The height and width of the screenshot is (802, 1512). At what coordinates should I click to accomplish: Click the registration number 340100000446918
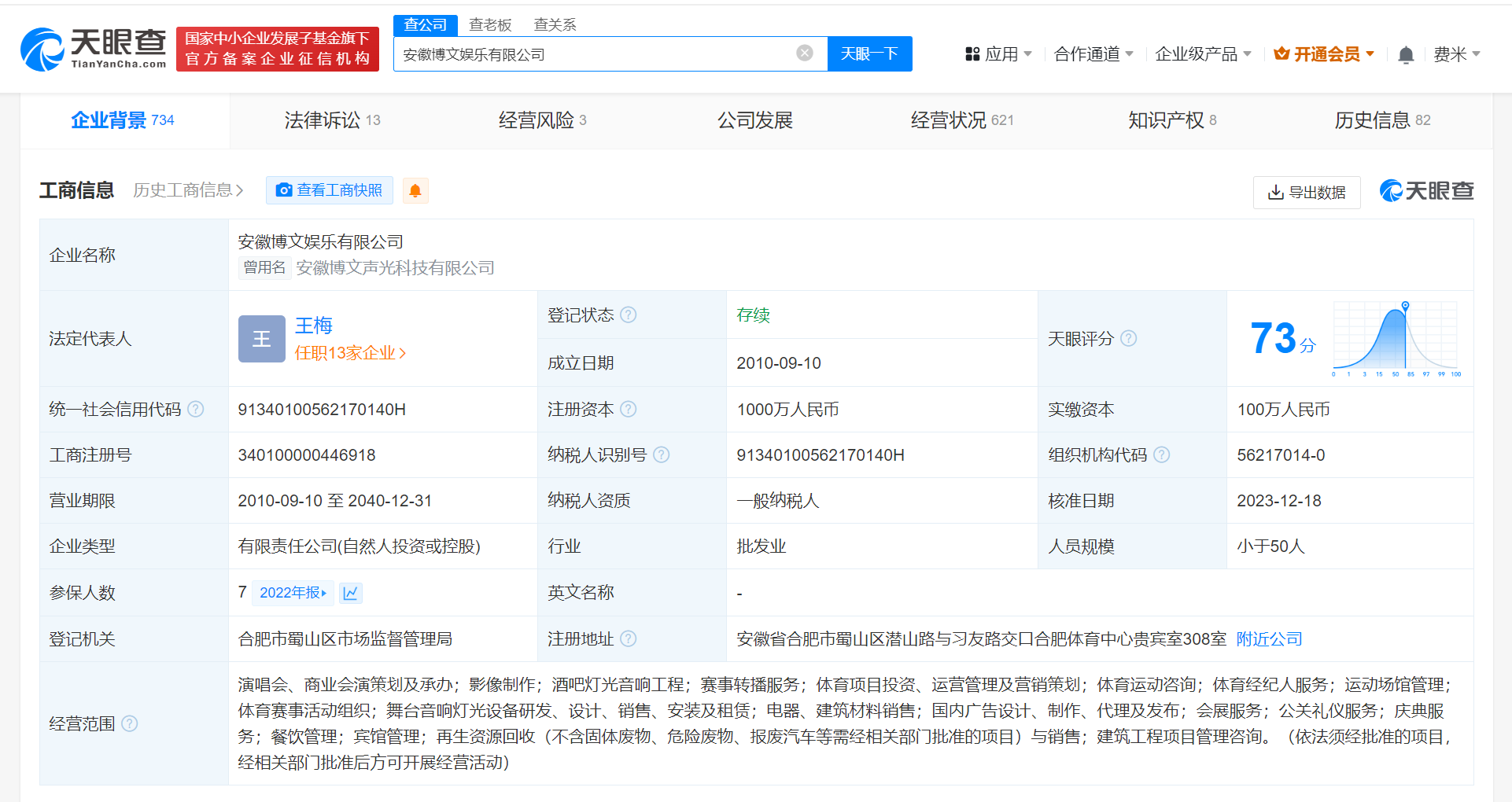[307, 454]
